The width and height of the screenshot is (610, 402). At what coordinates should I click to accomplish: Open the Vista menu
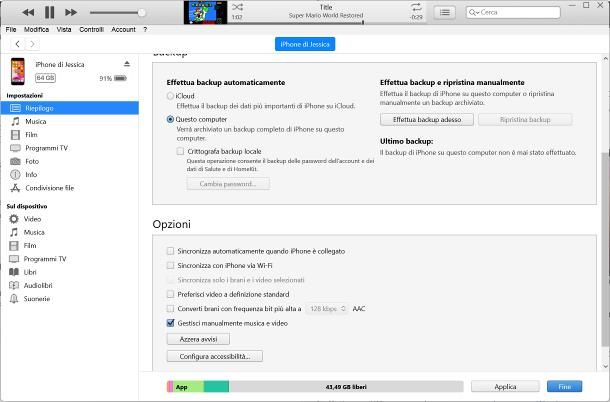coord(64,30)
